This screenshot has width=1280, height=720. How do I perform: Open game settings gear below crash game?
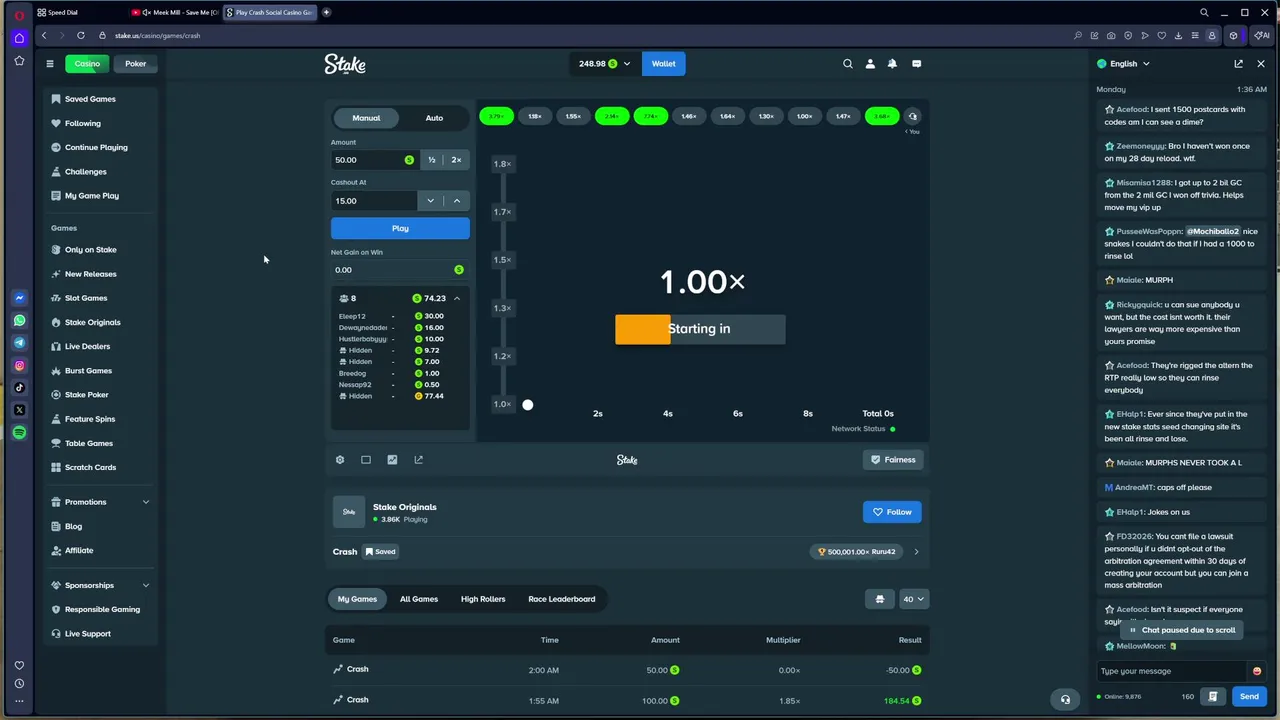click(x=340, y=460)
